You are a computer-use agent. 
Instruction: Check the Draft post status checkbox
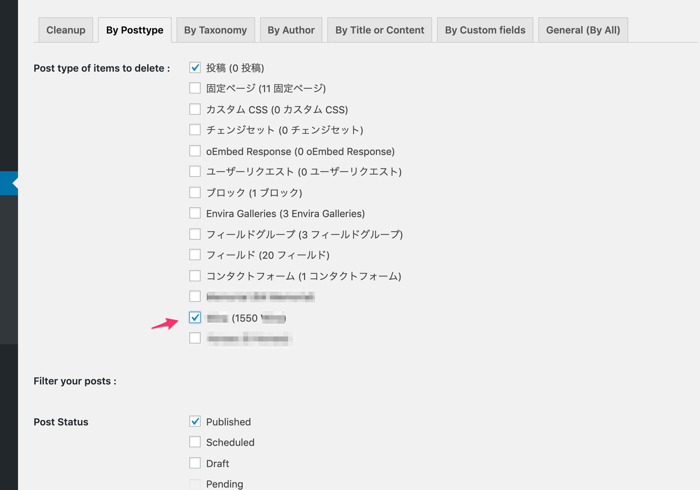pos(195,463)
